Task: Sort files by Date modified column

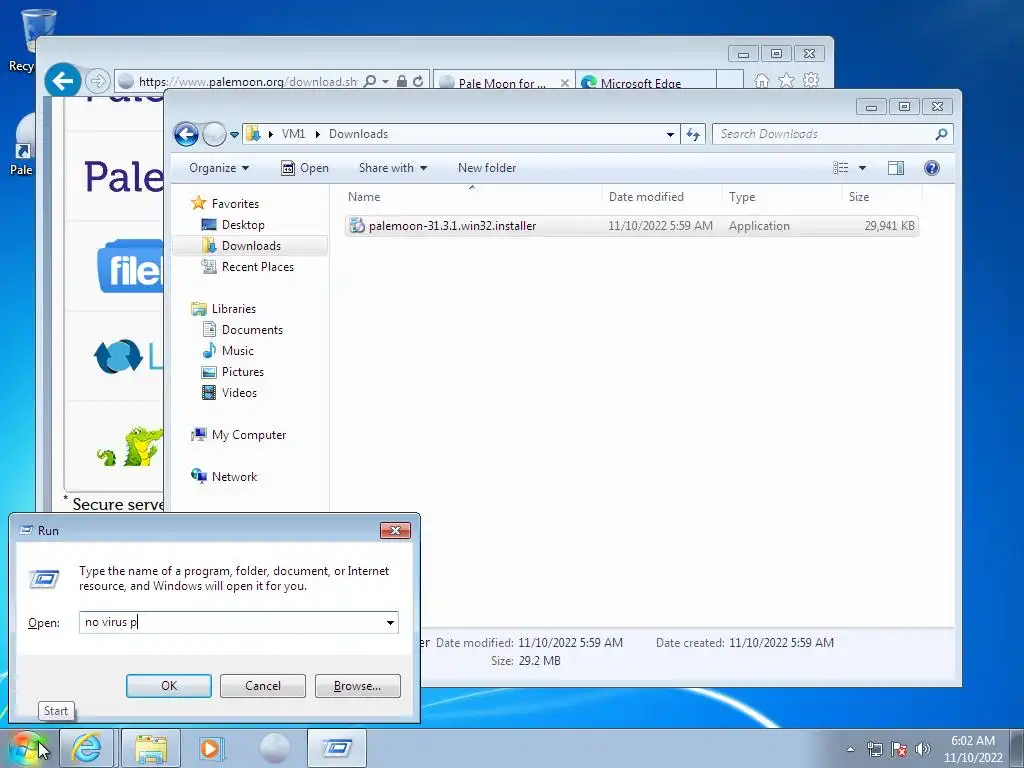Action: [662, 197]
